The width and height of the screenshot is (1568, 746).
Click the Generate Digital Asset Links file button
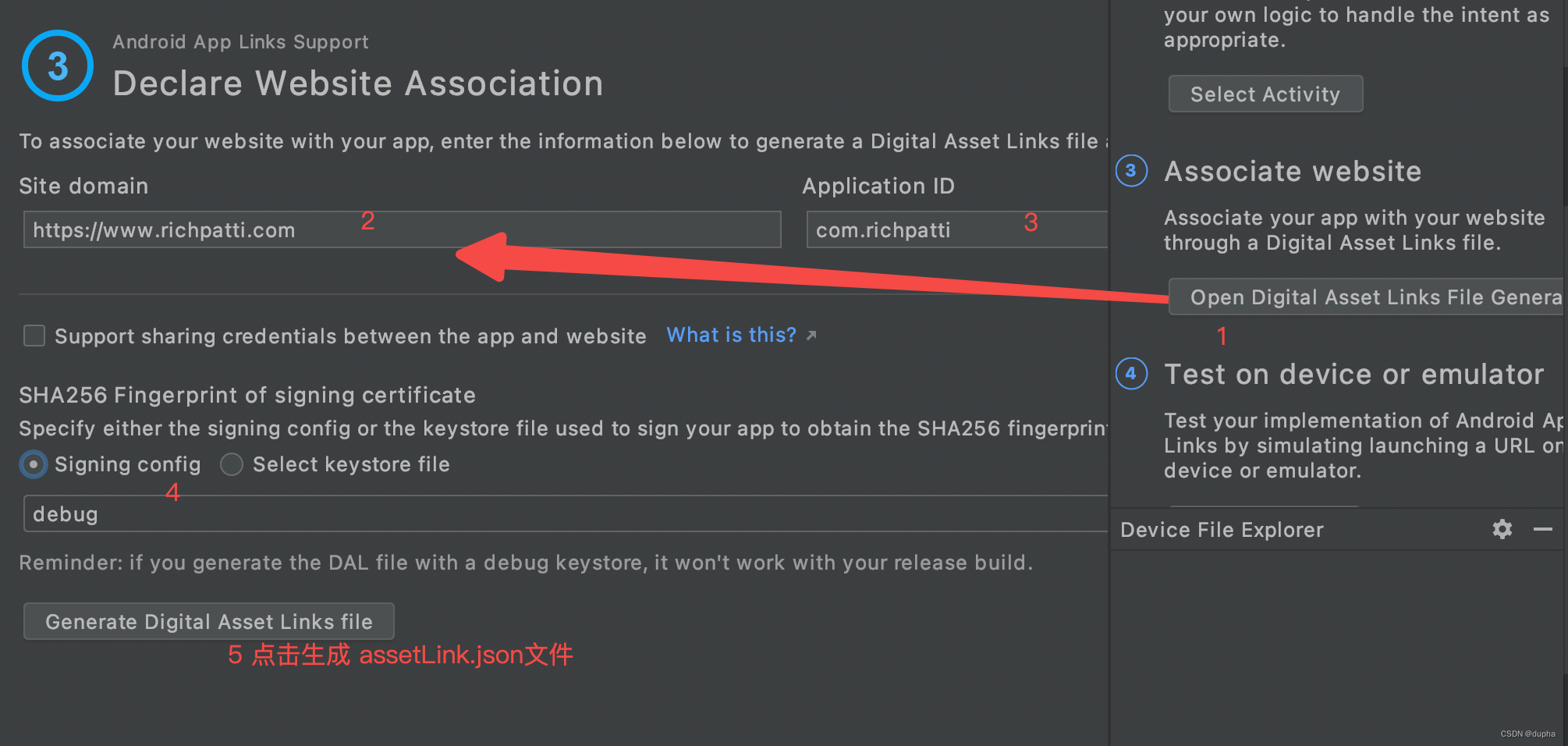(209, 621)
